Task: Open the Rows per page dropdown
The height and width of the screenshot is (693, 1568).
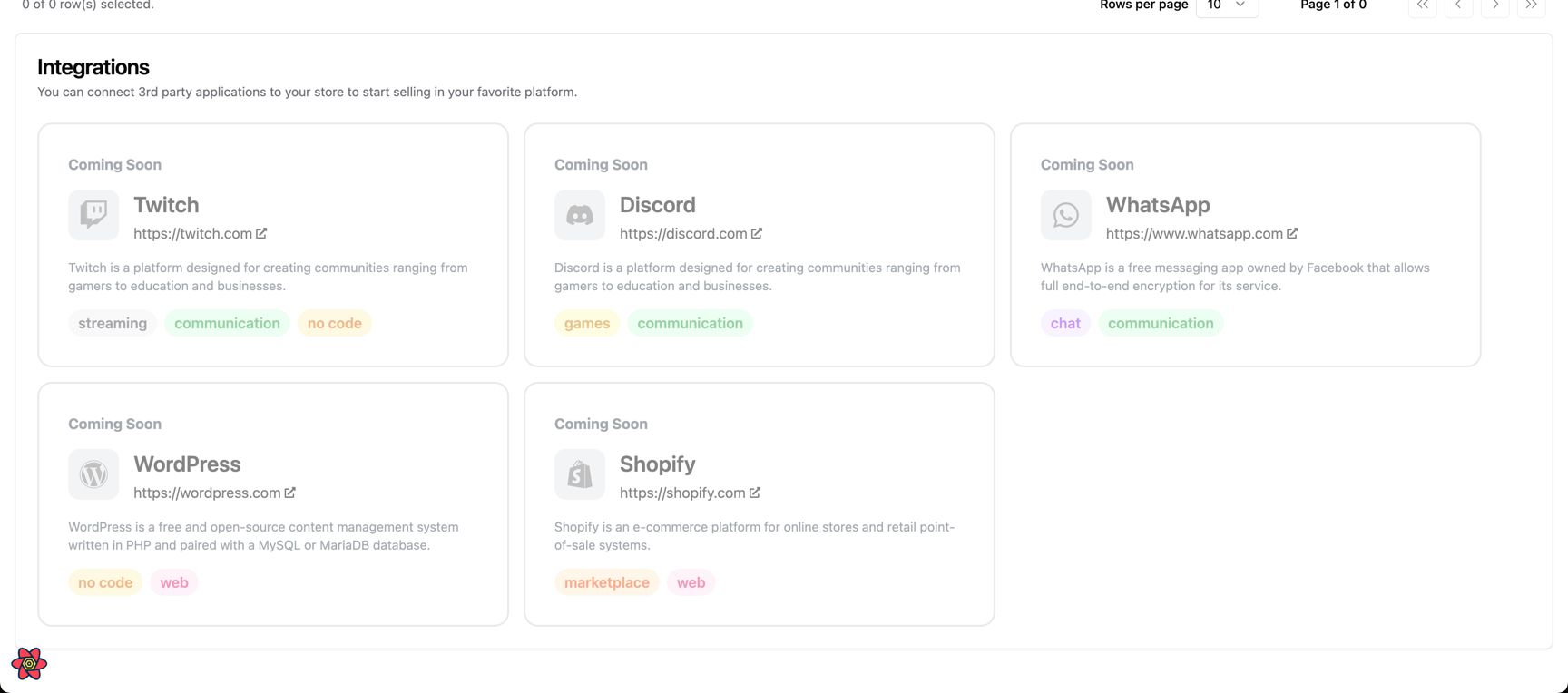Action: point(1228,5)
